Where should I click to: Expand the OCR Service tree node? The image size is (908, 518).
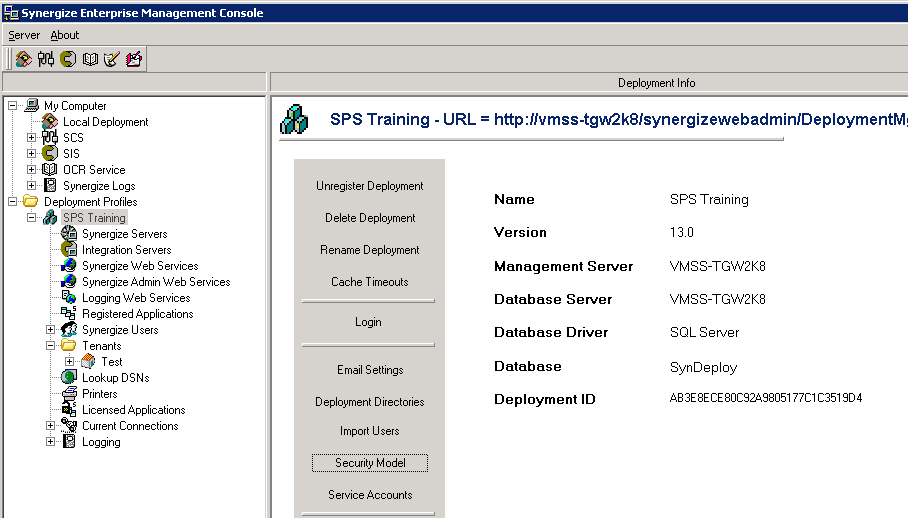click(31, 170)
